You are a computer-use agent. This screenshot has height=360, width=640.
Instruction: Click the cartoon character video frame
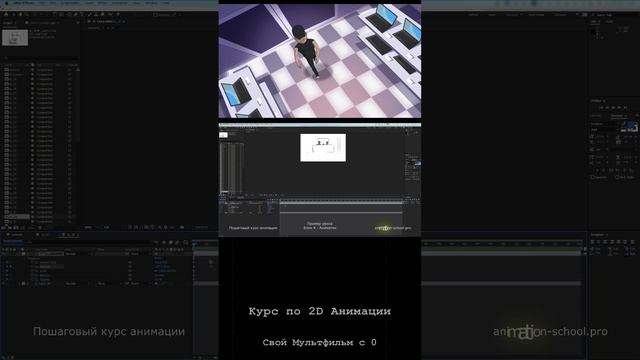pyautogui.click(x=320, y=61)
